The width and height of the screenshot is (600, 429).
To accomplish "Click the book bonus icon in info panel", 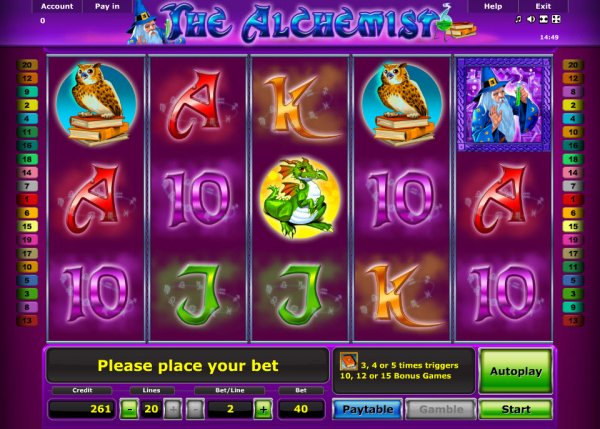I will (349, 361).
